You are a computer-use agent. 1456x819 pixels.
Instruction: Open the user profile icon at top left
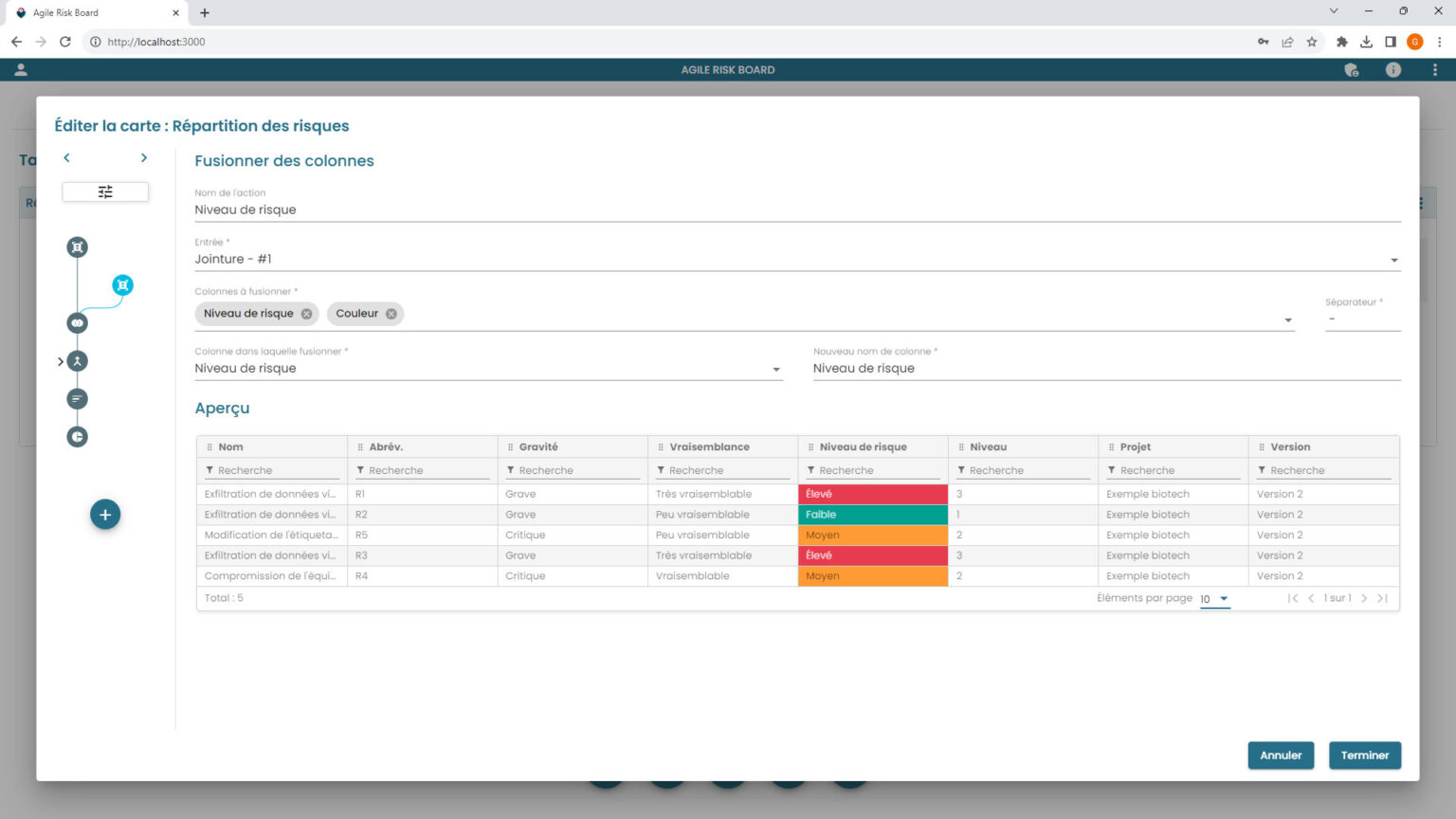pos(21,69)
